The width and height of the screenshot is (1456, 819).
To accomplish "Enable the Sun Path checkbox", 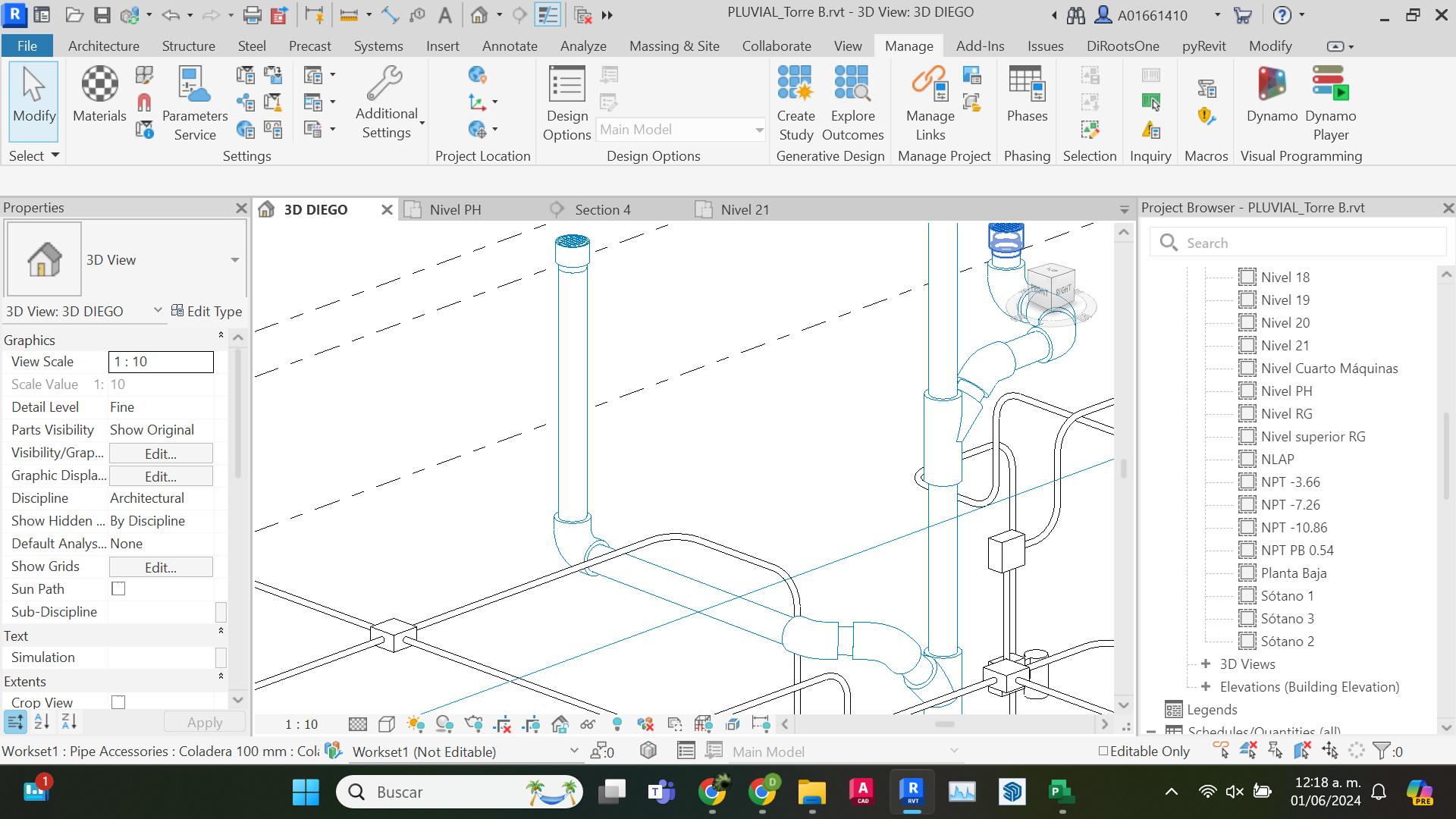I will (x=118, y=588).
